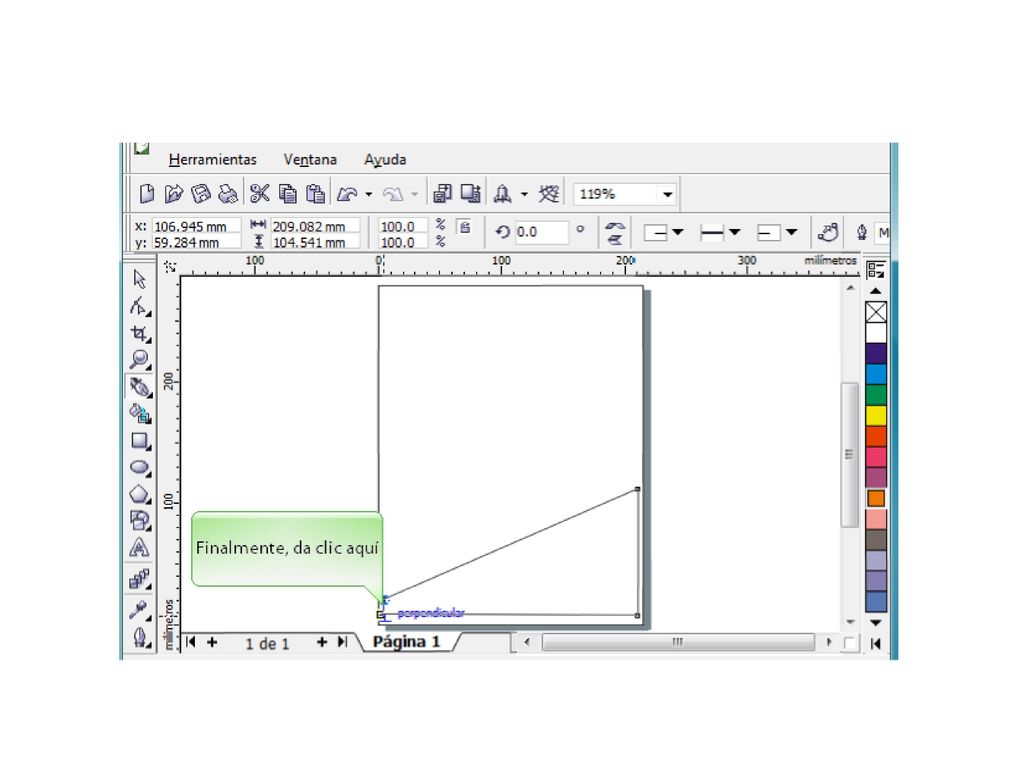The width and height of the screenshot is (1024, 768).
Task: Select the Rectangle tool
Action: click(140, 441)
